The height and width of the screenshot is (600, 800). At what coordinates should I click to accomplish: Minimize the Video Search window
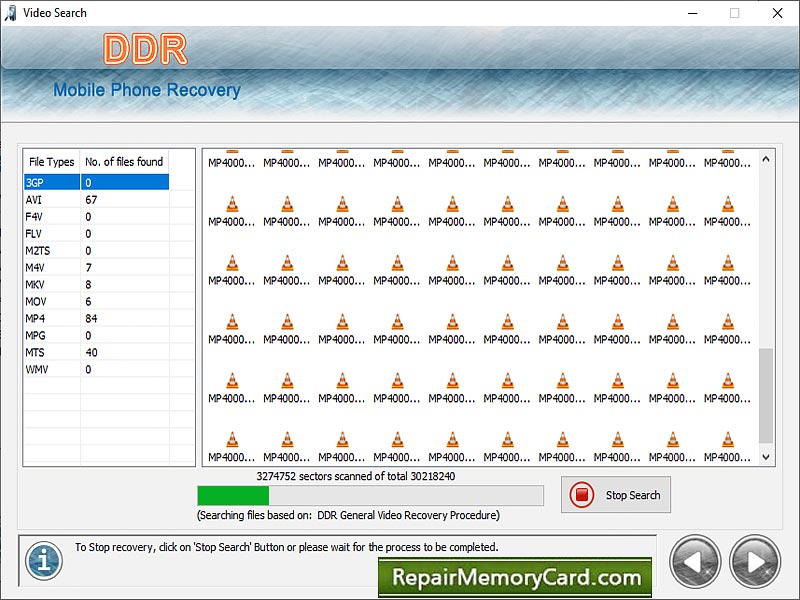point(692,13)
